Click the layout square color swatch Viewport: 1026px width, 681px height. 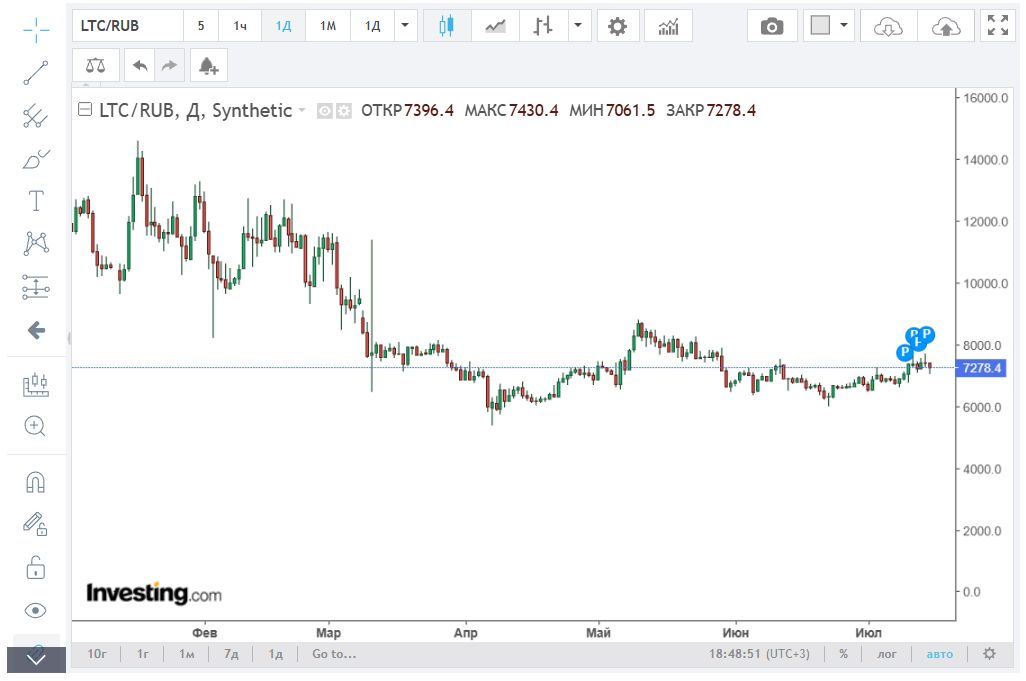[820, 26]
